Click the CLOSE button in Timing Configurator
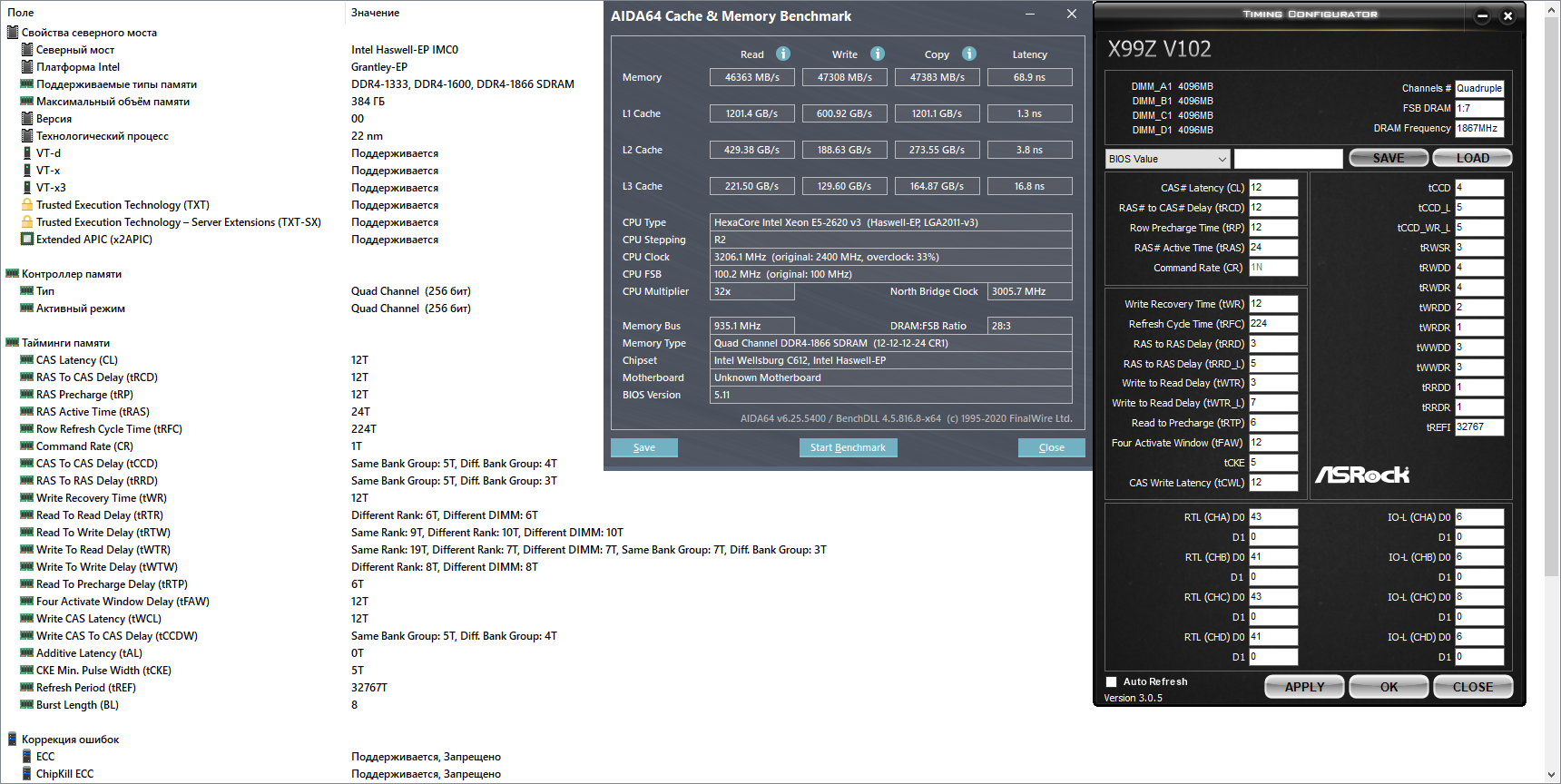1561x784 pixels. tap(1473, 687)
